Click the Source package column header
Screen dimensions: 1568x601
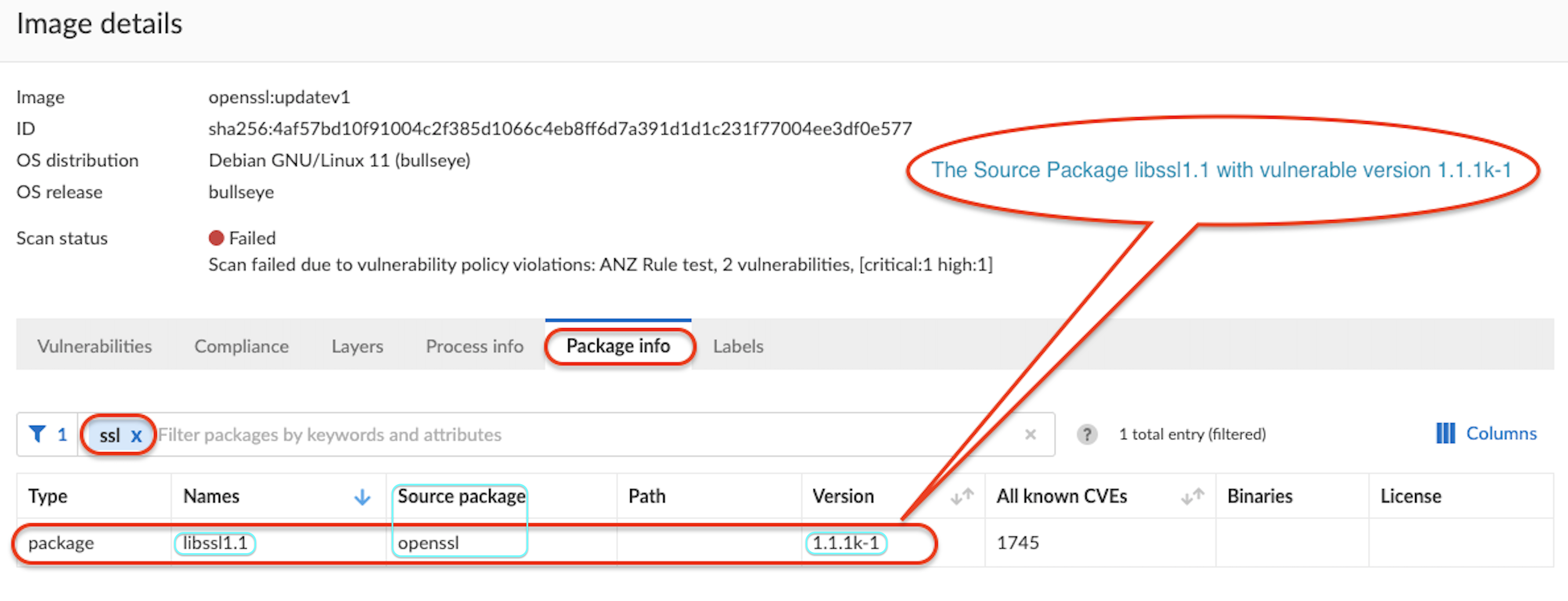click(x=461, y=496)
